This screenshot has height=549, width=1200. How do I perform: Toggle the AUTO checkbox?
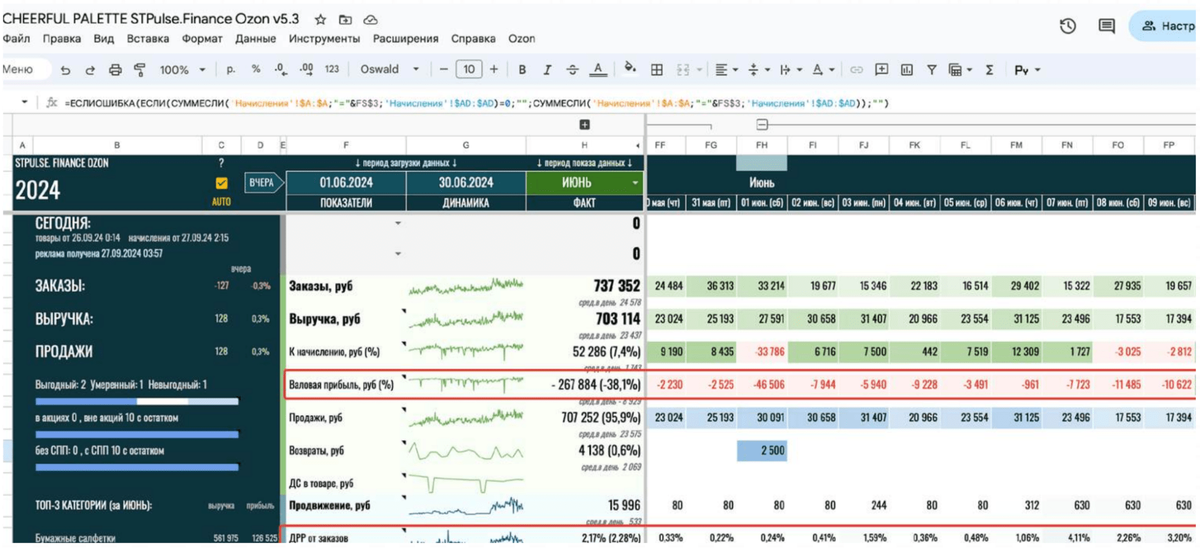pos(221,184)
